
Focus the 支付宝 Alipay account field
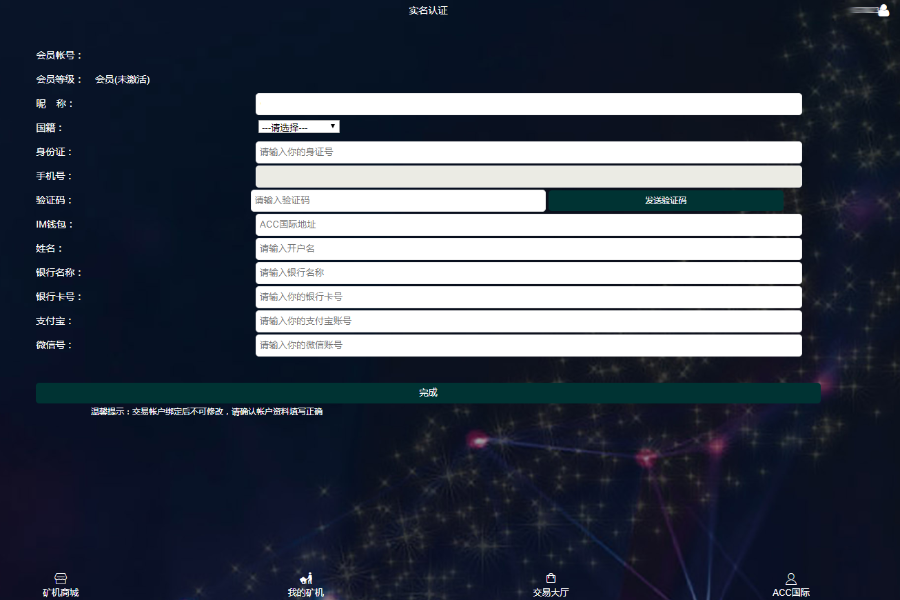coord(529,321)
